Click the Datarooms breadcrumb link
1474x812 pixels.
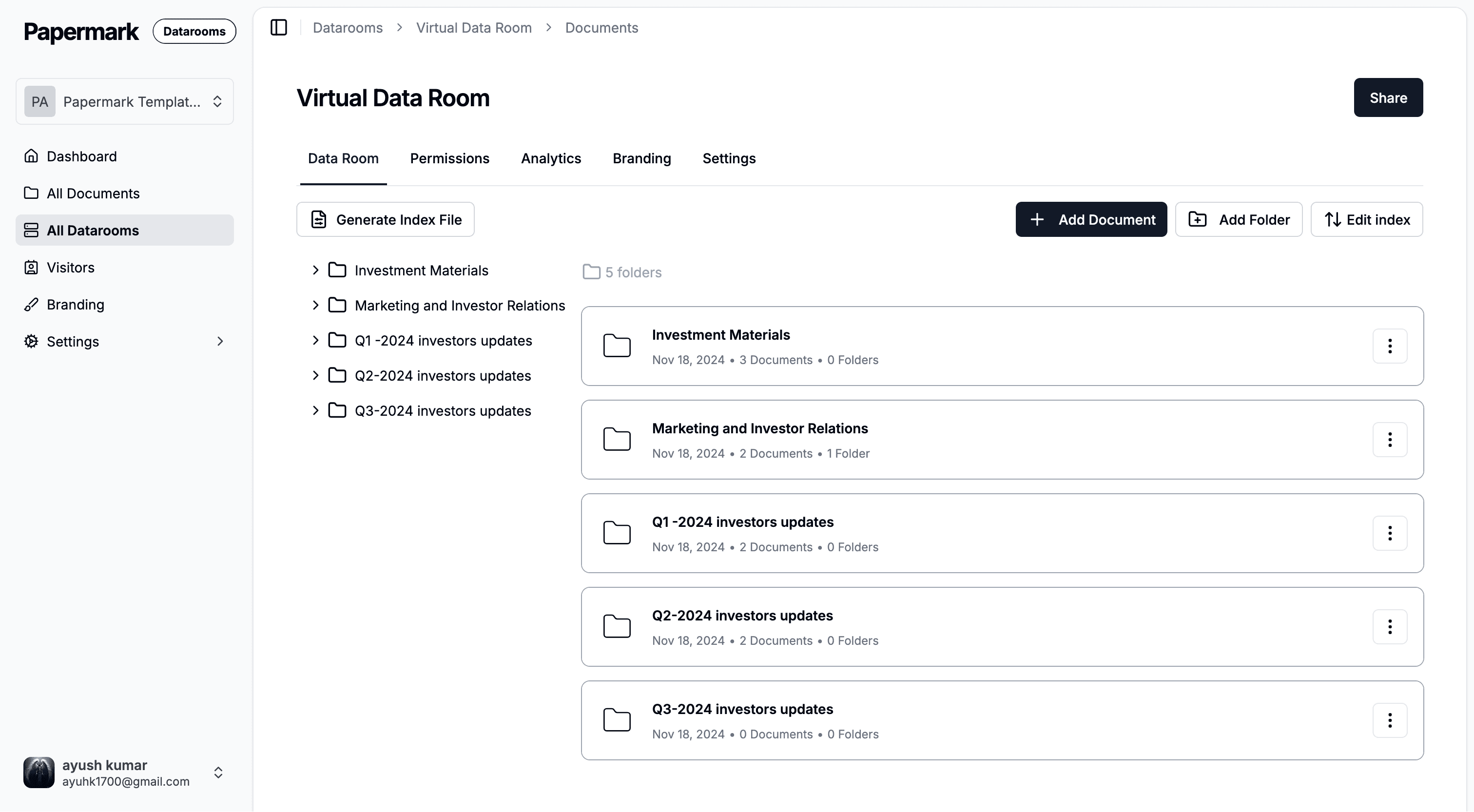(348, 27)
